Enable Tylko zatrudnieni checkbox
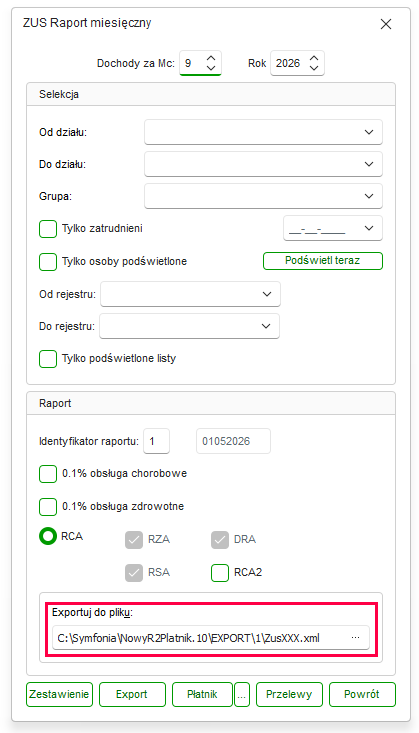This screenshot has height=733, width=419. pyautogui.click(x=48, y=229)
